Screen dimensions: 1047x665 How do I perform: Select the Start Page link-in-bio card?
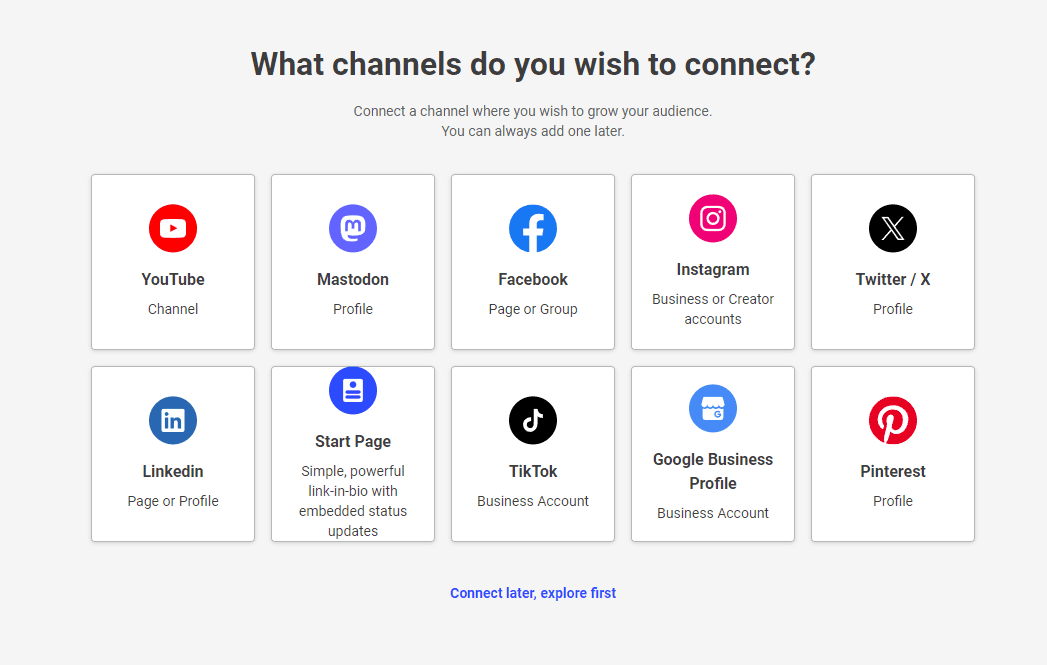pos(352,454)
